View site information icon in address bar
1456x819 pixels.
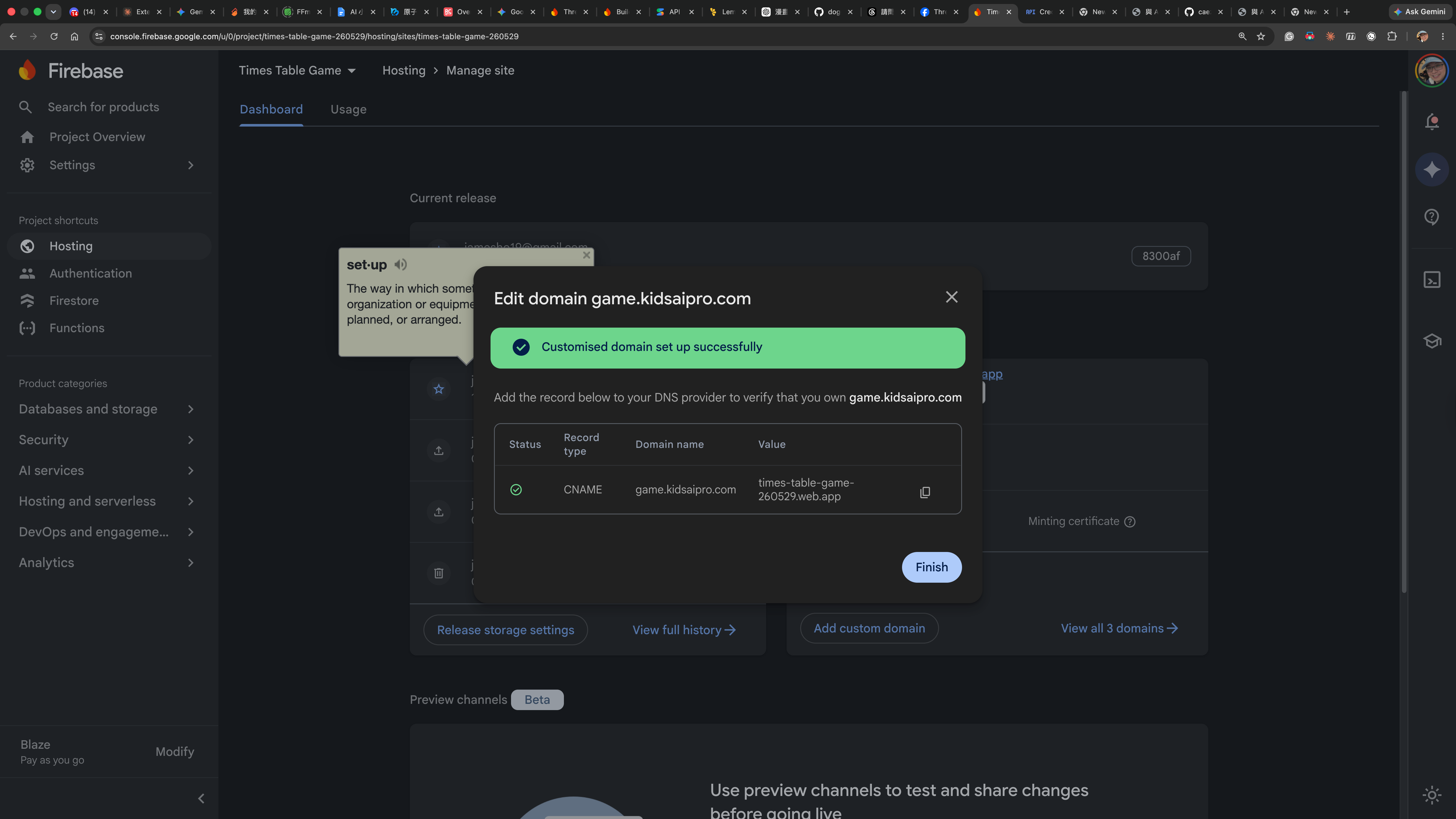click(x=98, y=36)
